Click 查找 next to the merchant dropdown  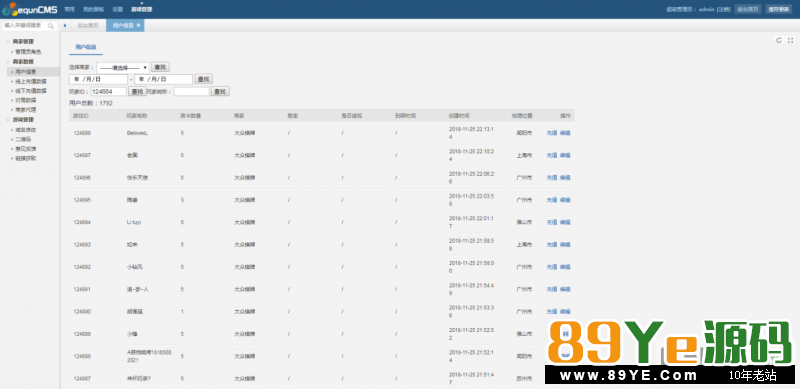160,67
